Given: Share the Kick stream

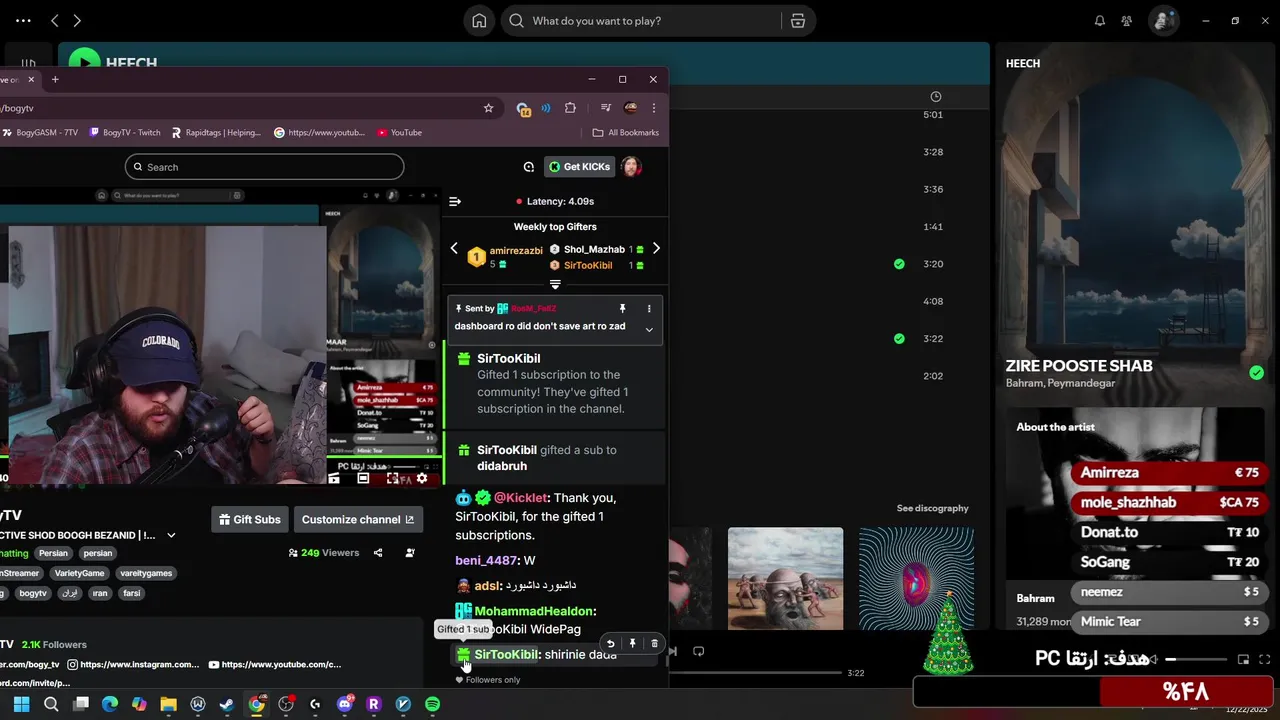Looking at the screenshot, I should pyautogui.click(x=378, y=553).
